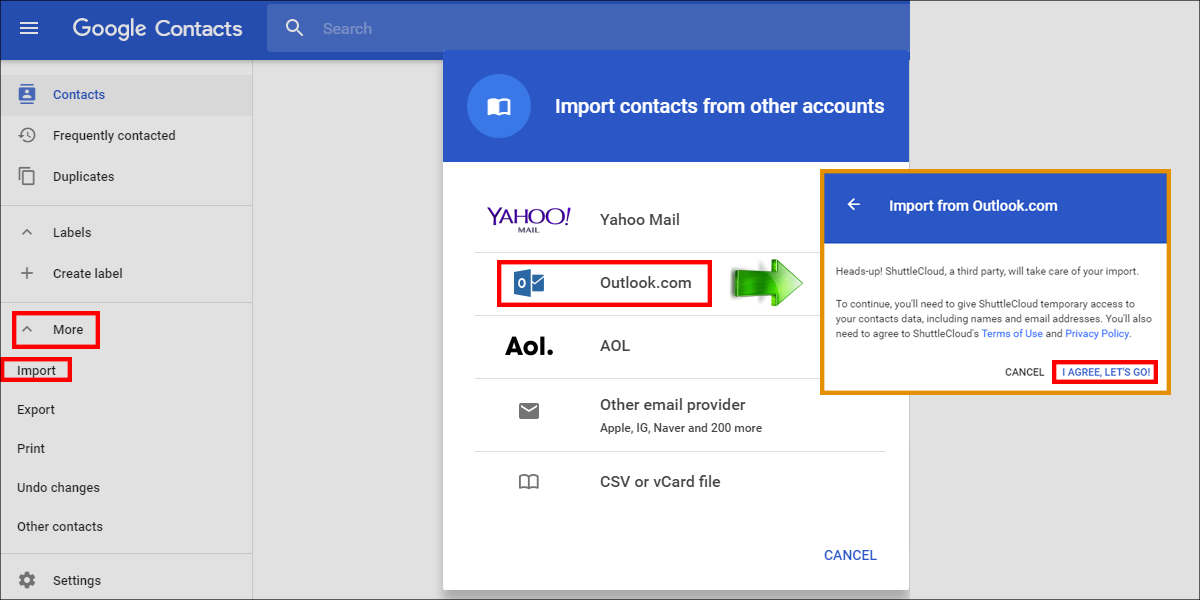The width and height of the screenshot is (1200, 600).
Task: Click the envelope icon for other providers
Action: [x=529, y=411]
